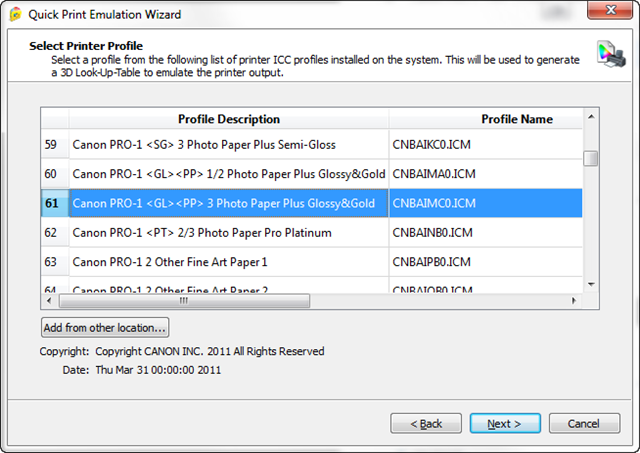The height and width of the screenshot is (453, 640).
Task: Select 3 Photo Paper Plus Glossy&Gold profile
Action: [x=229, y=203]
